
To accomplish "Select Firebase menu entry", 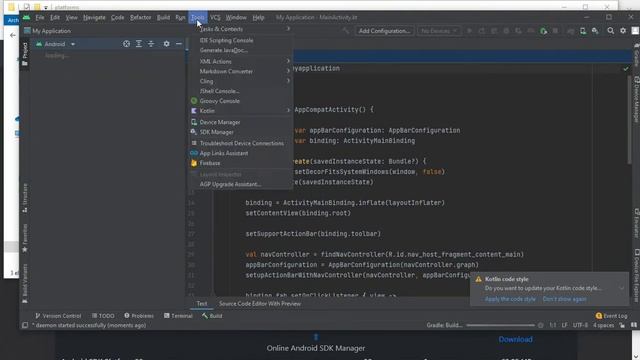I will (x=241, y=163).
